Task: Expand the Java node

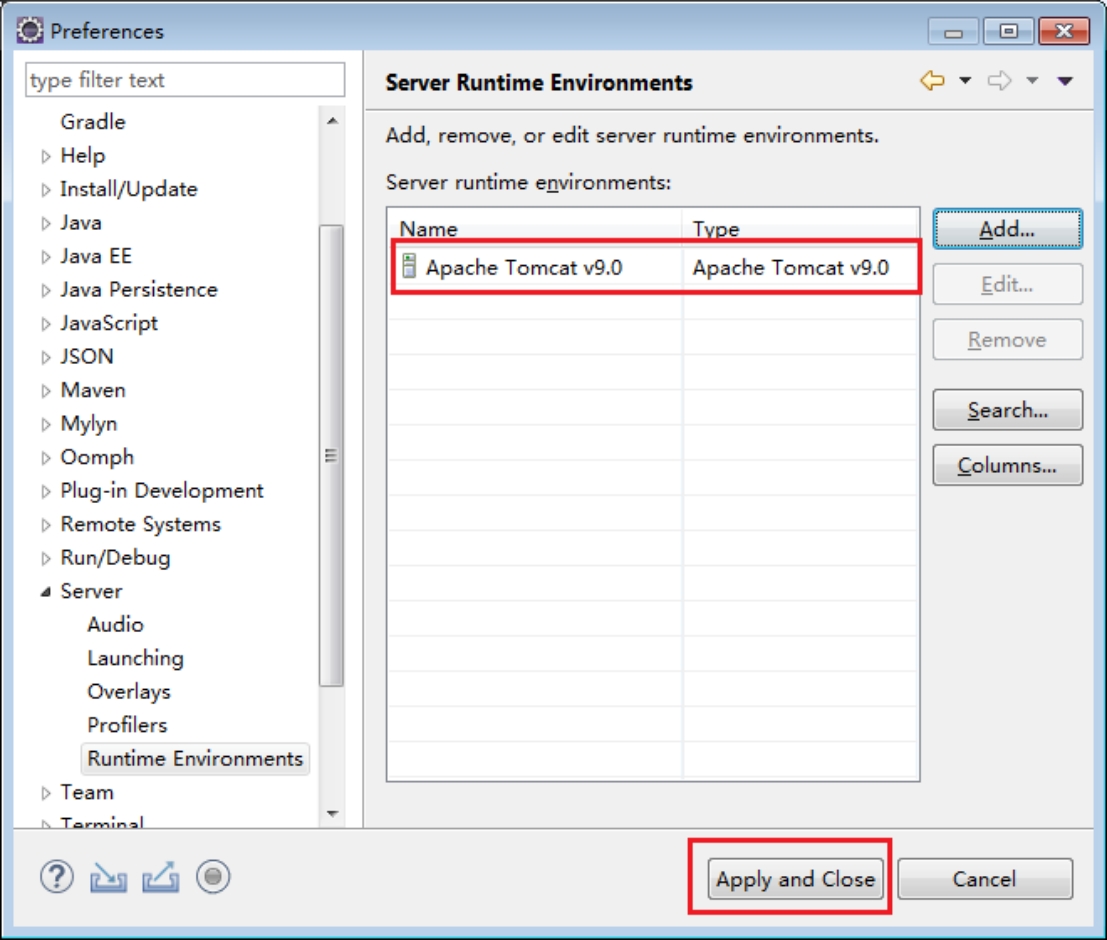Action: click(46, 223)
